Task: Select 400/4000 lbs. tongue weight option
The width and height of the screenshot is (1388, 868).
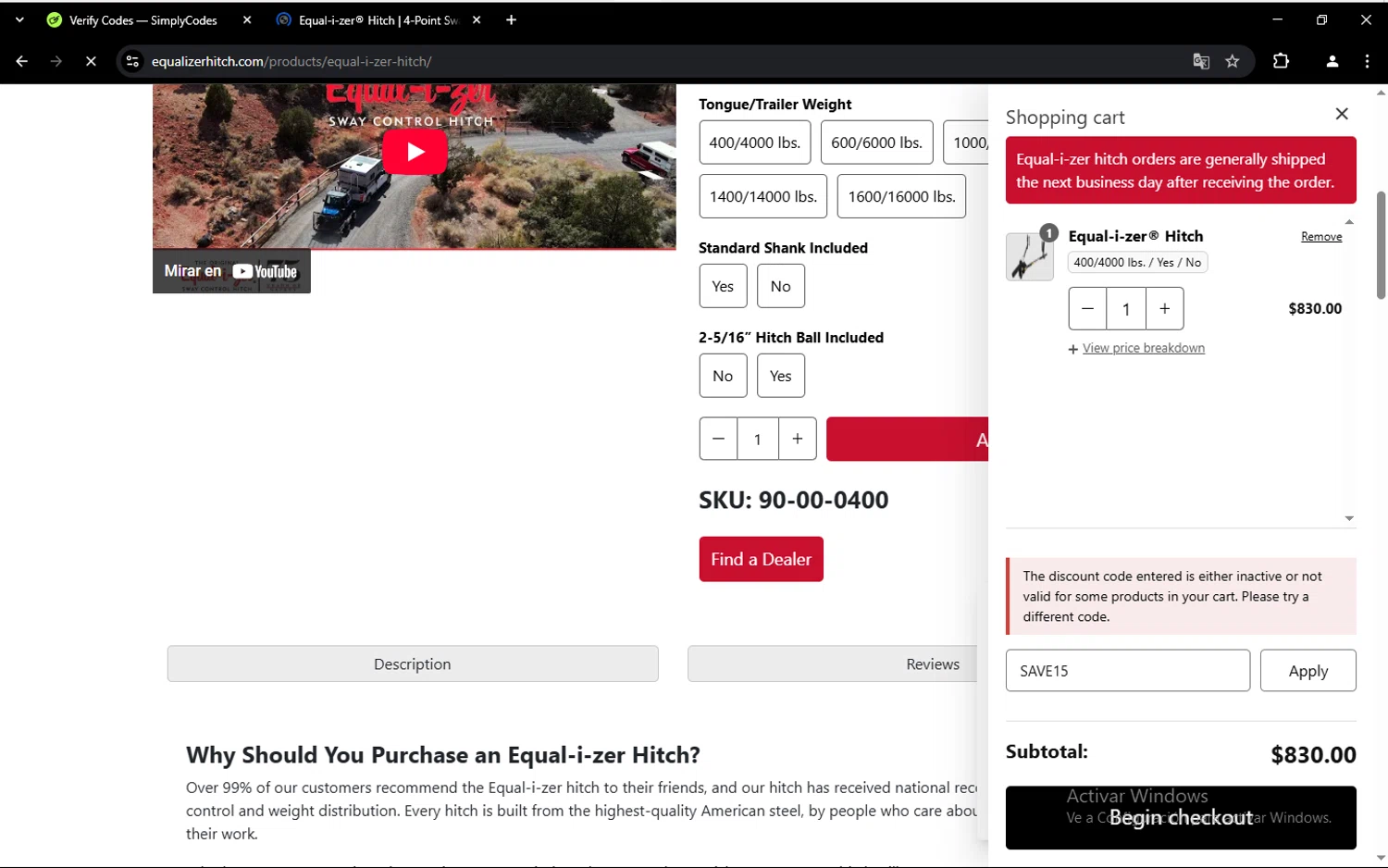Action: [x=754, y=143]
